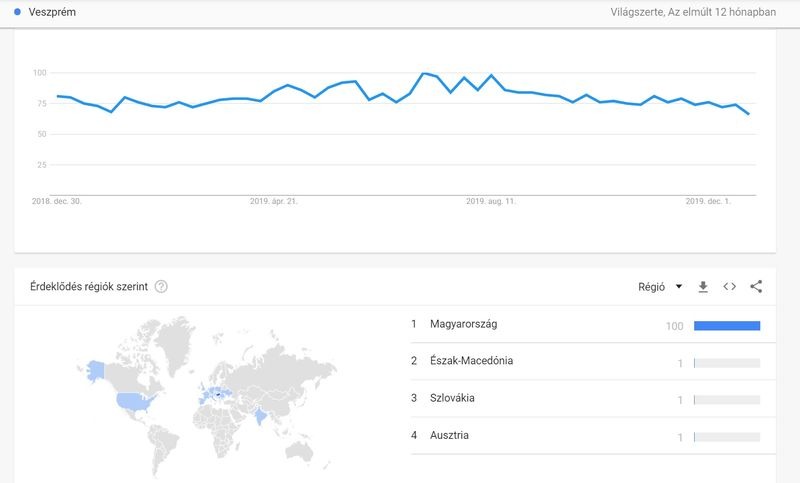Open the Régió dropdown
800x483 pixels.
(660, 287)
